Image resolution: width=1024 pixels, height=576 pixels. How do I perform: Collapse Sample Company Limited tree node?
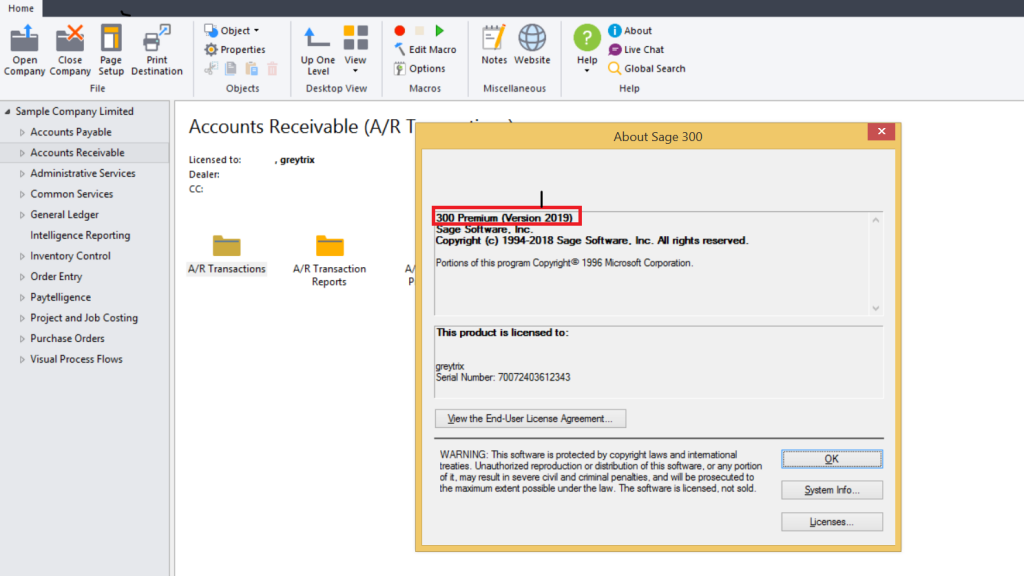click(x=8, y=112)
